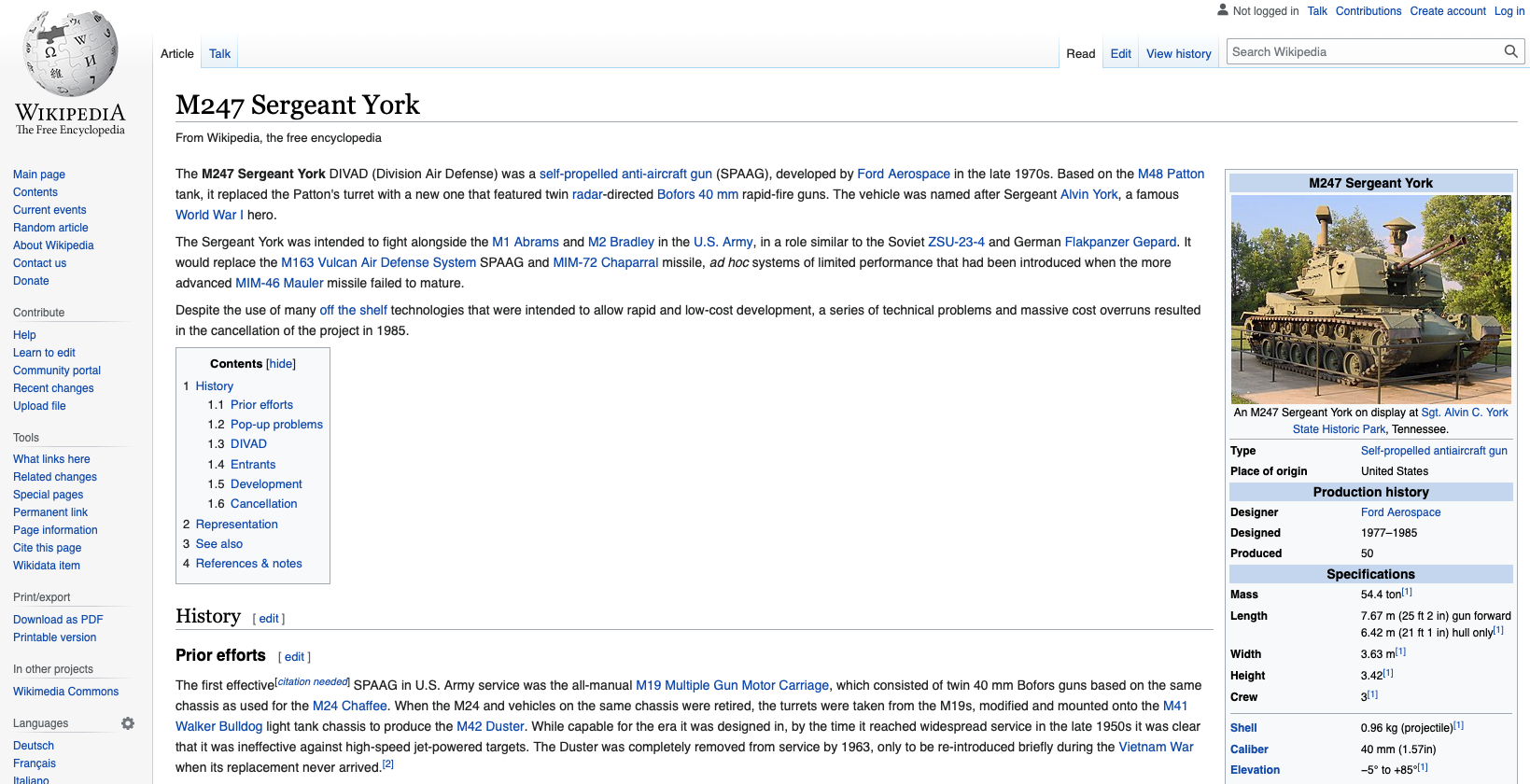Open language settings gear icon
This screenshot has width=1530, height=784.
click(128, 723)
